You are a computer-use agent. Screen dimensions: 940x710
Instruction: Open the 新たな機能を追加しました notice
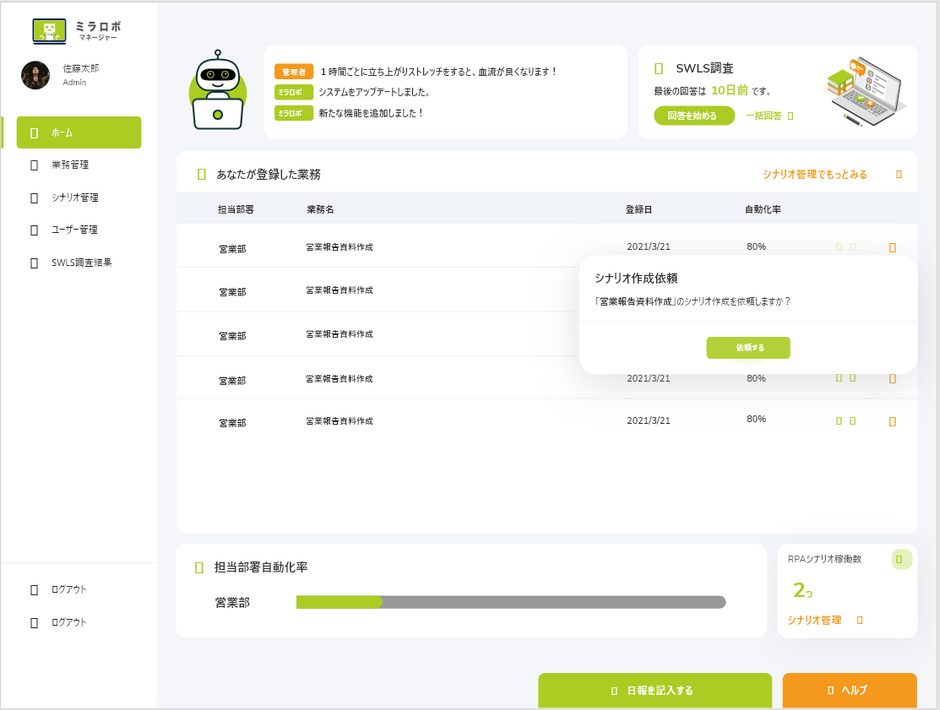click(371, 113)
